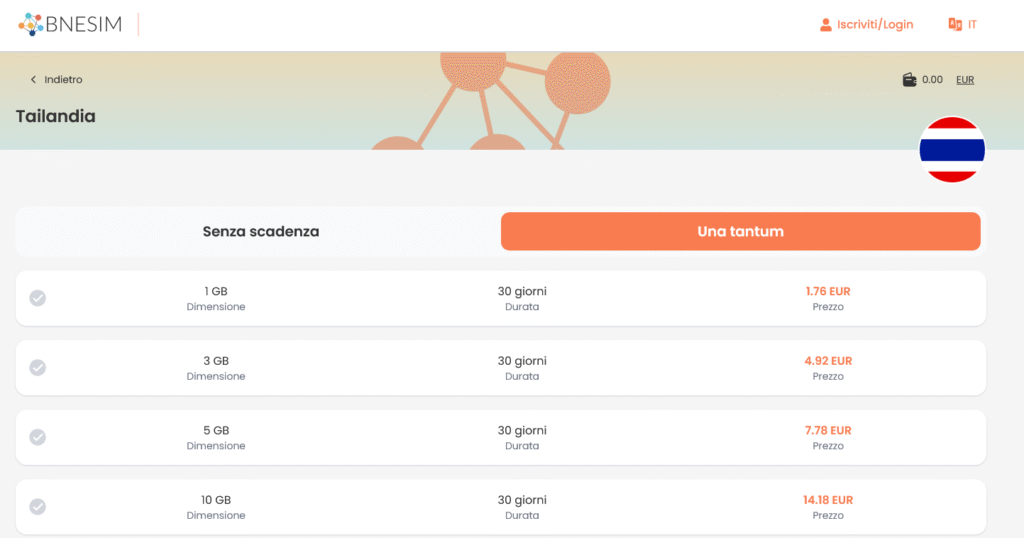Click the back arrow chevron
The width and height of the screenshot is (1024, 538).
coord(33,80)
